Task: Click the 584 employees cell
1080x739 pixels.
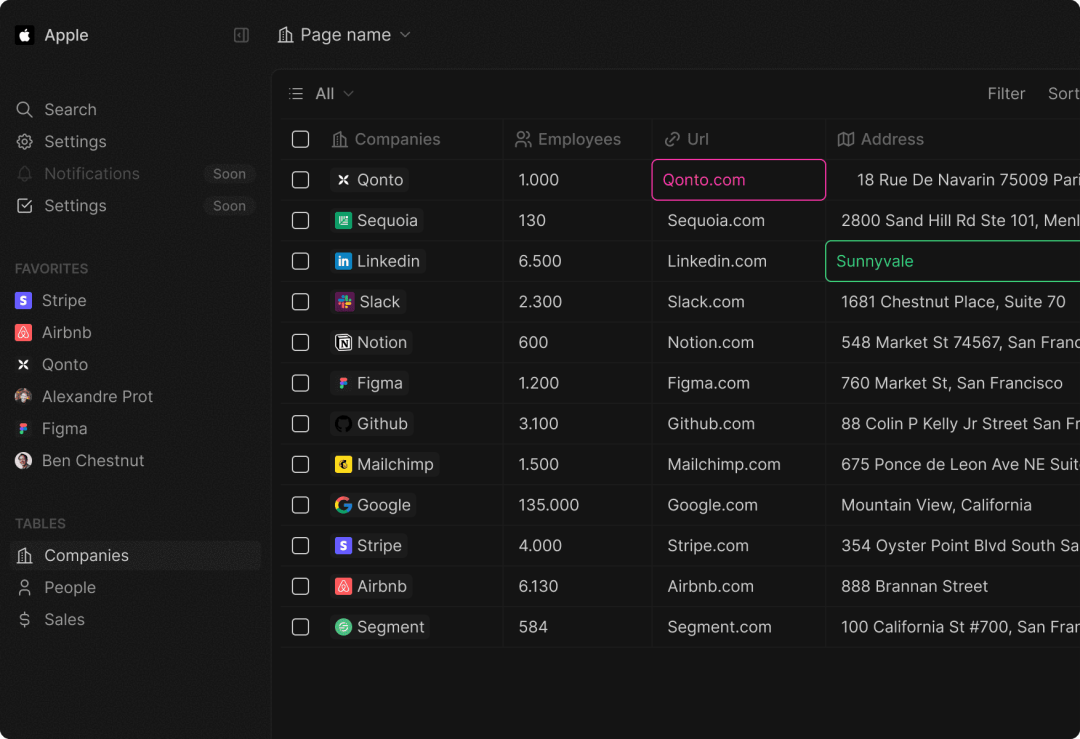Action: click(x=577, y=627)
